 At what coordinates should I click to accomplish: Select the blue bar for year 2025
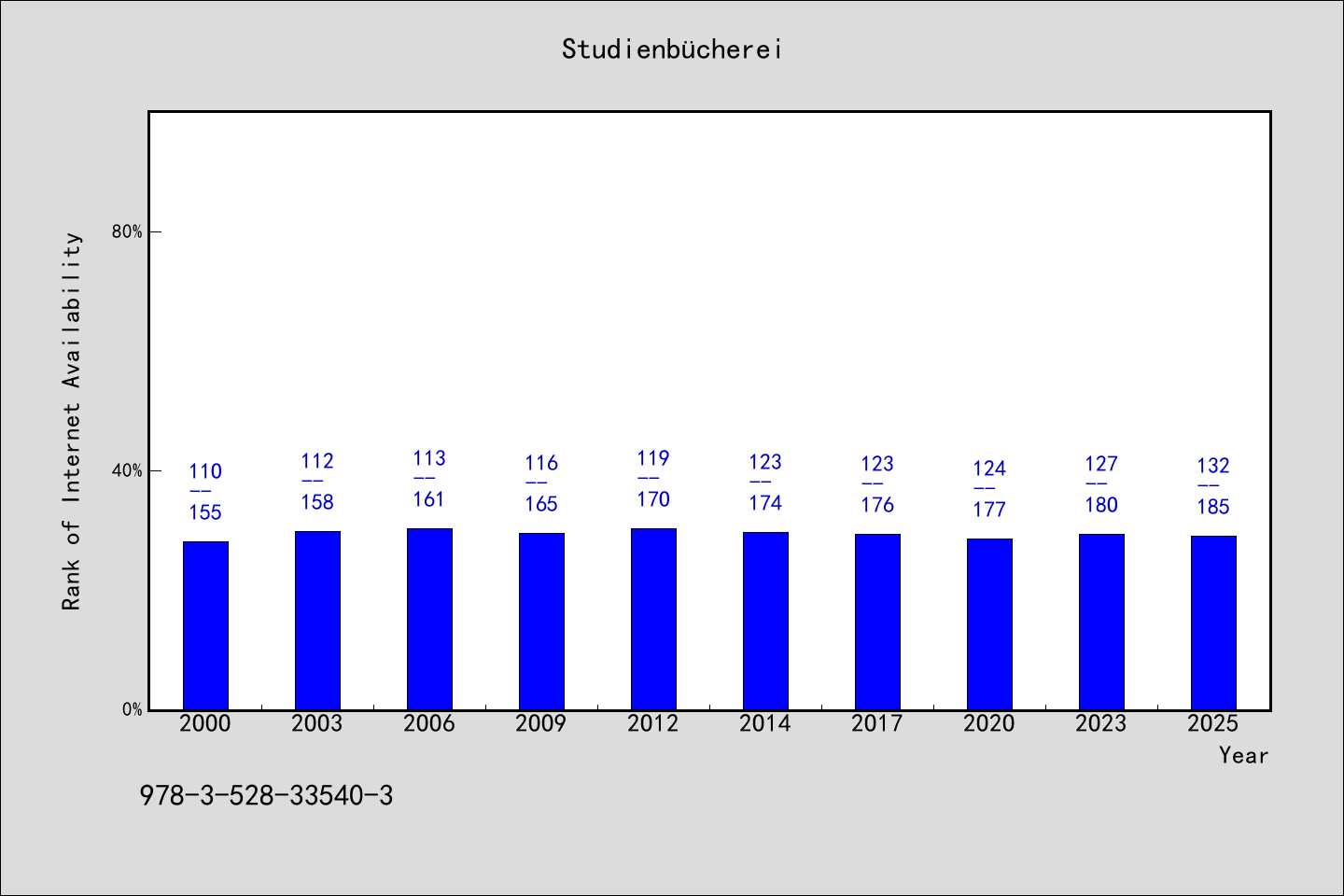1213,623
